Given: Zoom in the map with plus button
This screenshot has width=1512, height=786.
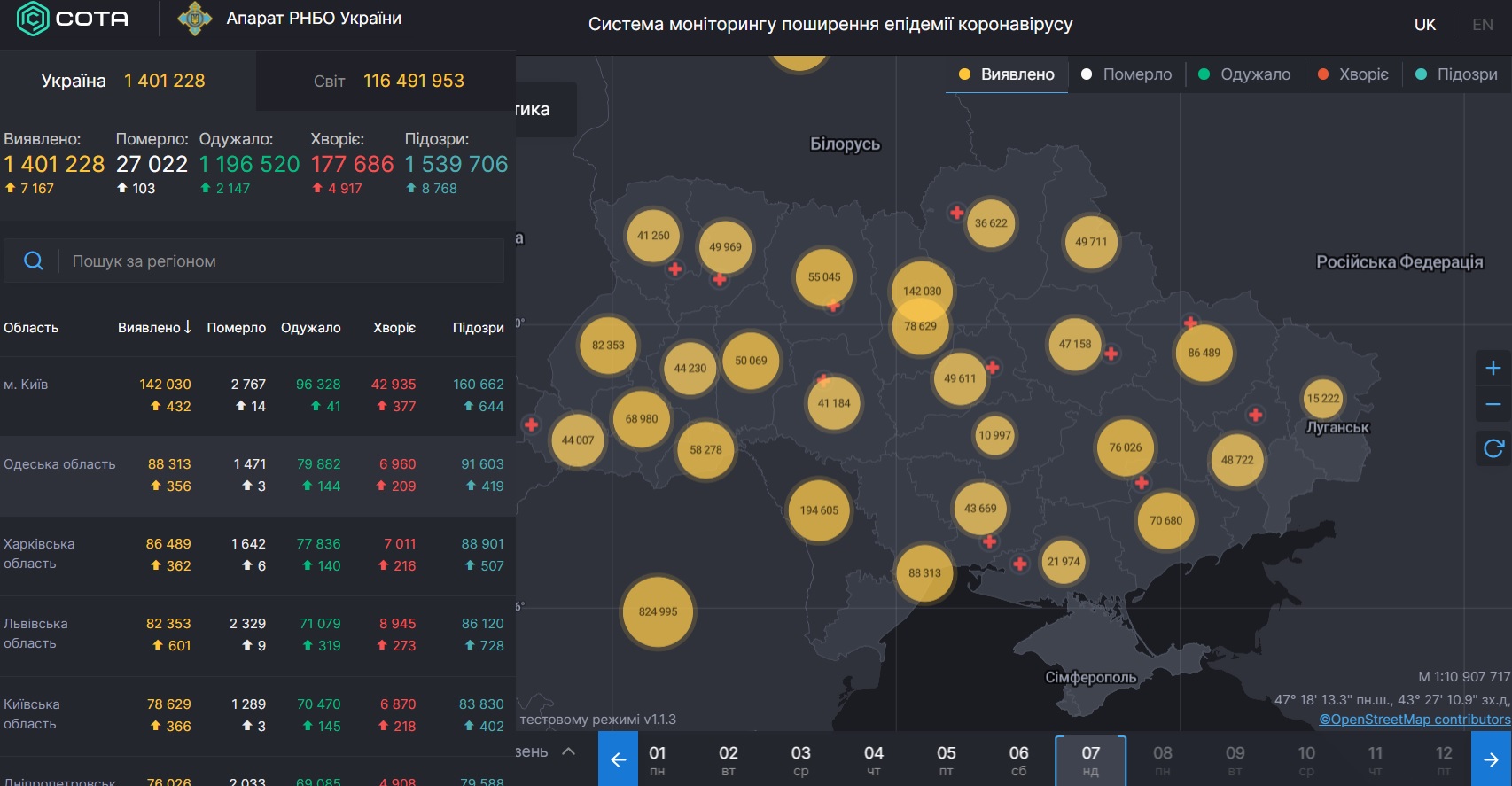Looking at the screenshot, I should click(1493, 368).
